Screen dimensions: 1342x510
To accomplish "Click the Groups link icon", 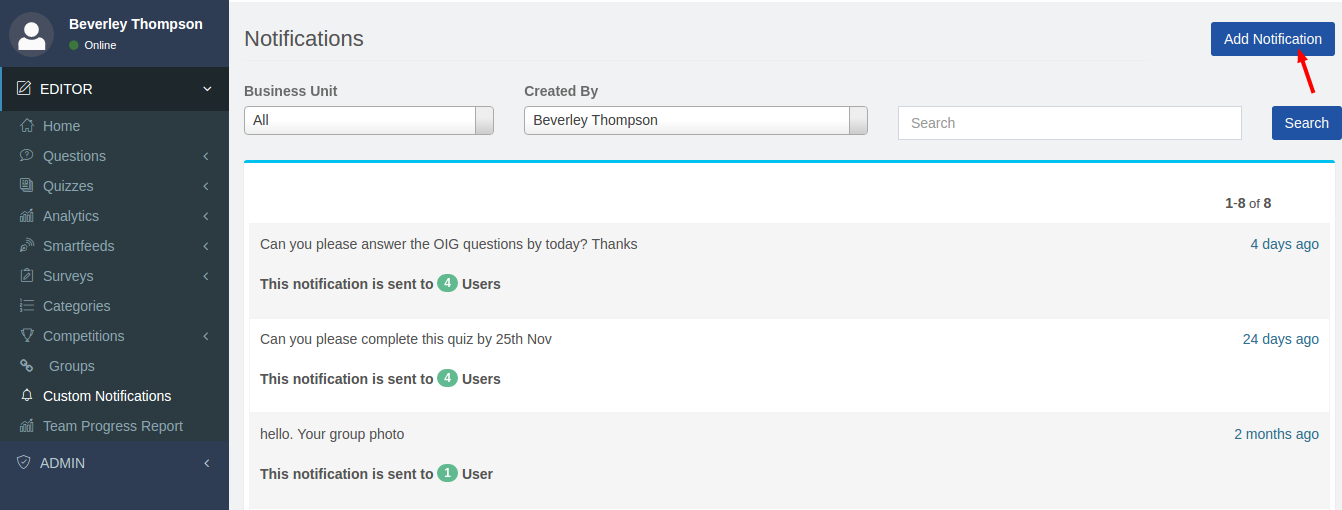I will (27, 366).
